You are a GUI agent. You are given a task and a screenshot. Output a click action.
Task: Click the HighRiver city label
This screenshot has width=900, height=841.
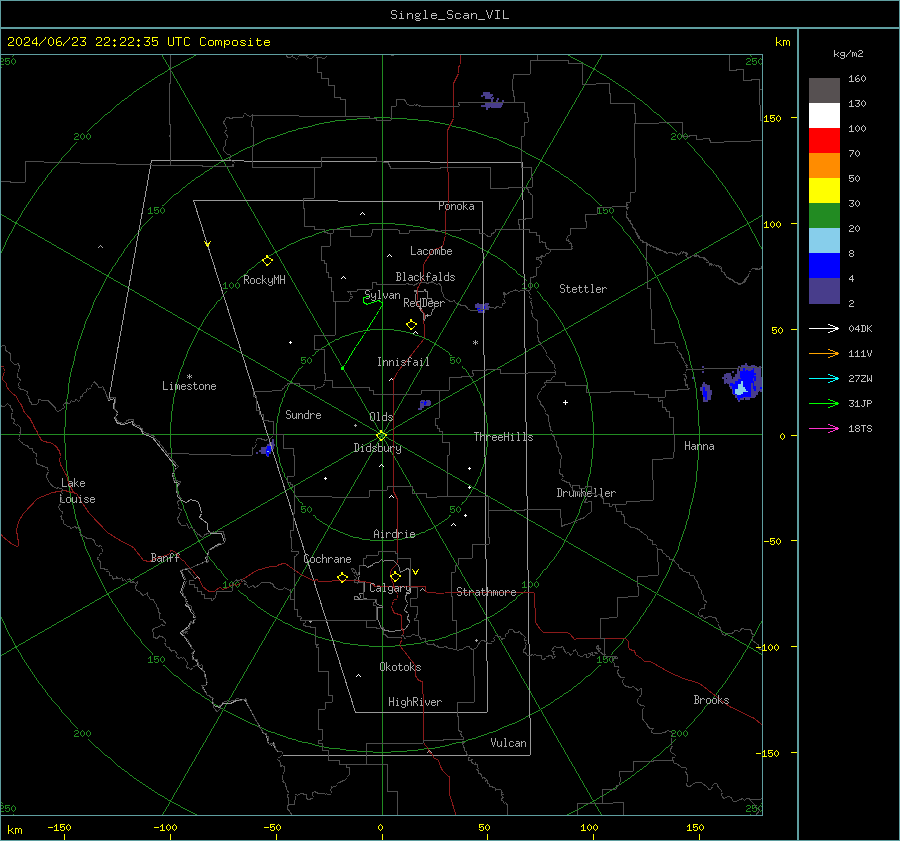pos(415,702)
